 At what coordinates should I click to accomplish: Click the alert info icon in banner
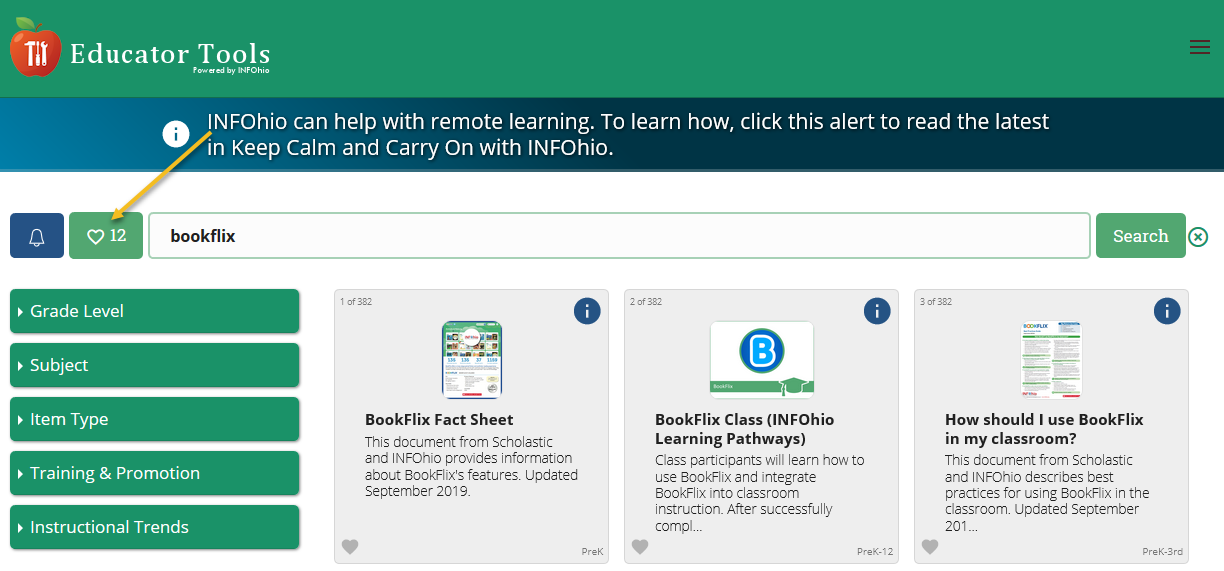[x=176, y=134]
